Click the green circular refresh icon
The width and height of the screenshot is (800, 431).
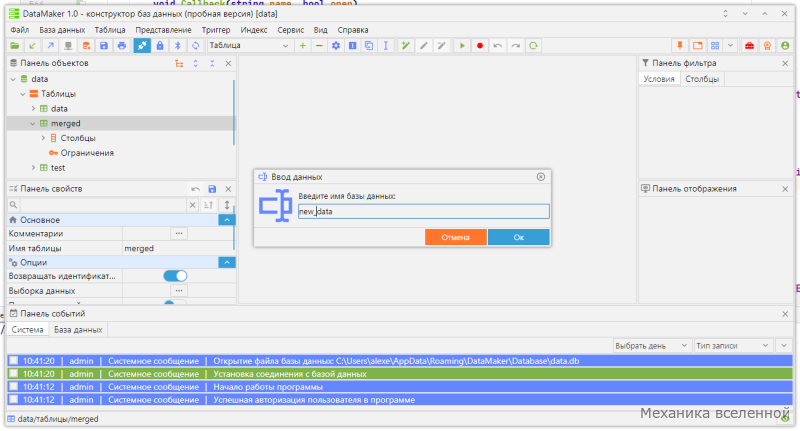coord(533,46)
